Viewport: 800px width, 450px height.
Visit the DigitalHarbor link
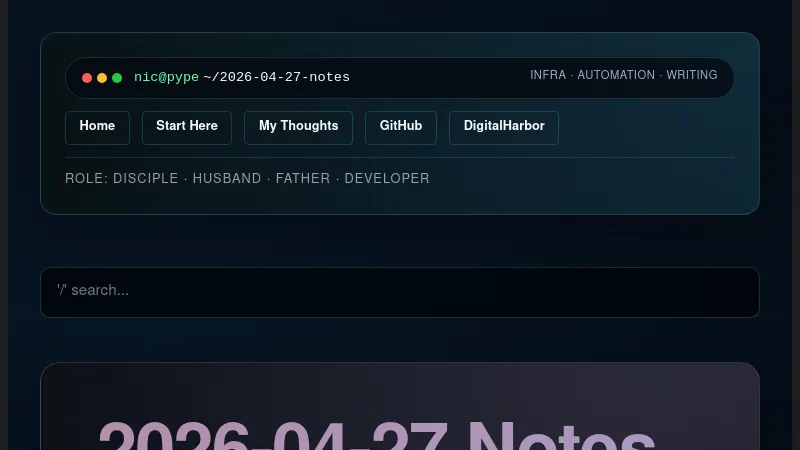point(504,127)
